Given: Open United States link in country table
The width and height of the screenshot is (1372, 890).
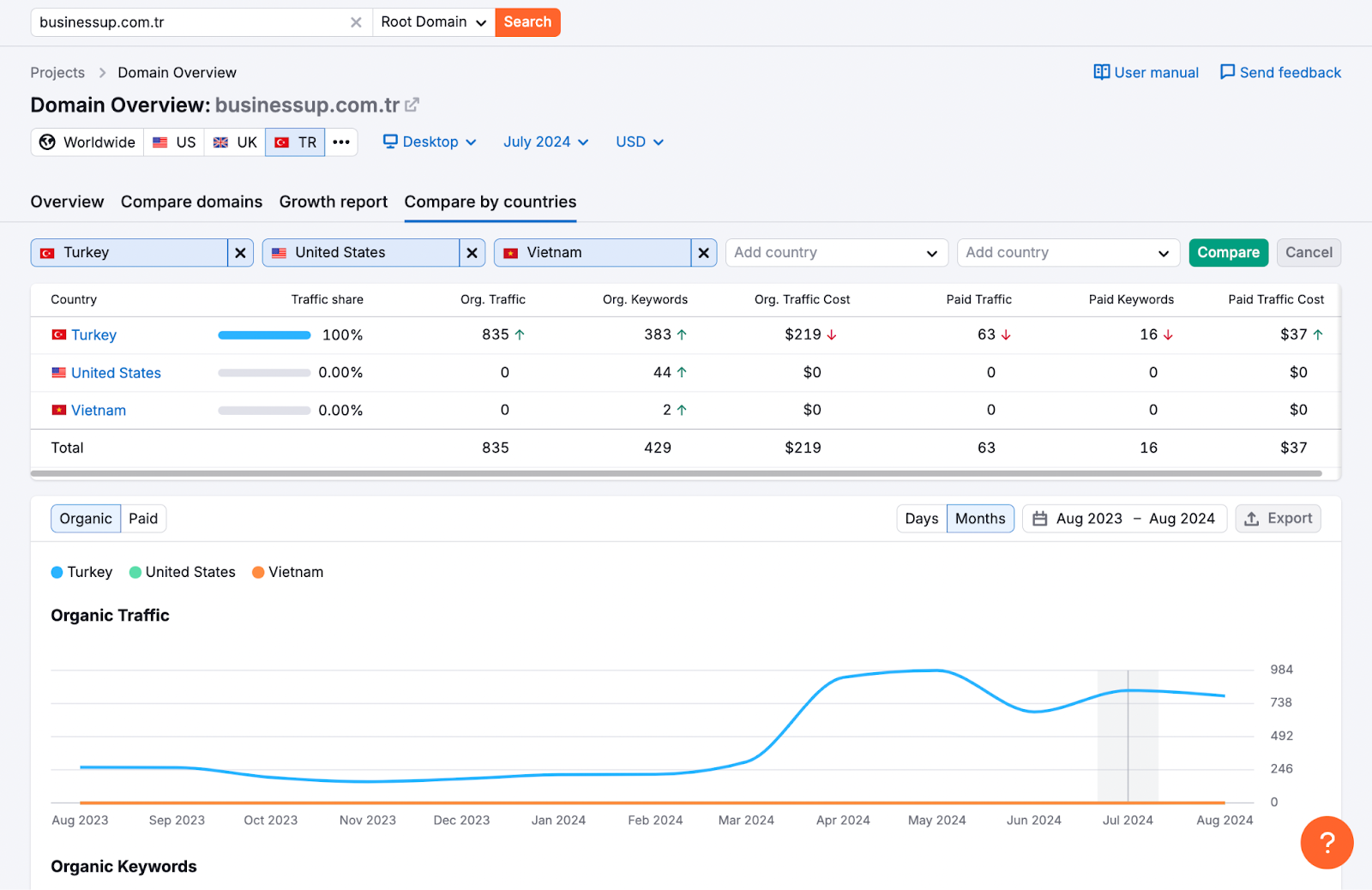Looking at the screenshot, I should tap(116, 373).
